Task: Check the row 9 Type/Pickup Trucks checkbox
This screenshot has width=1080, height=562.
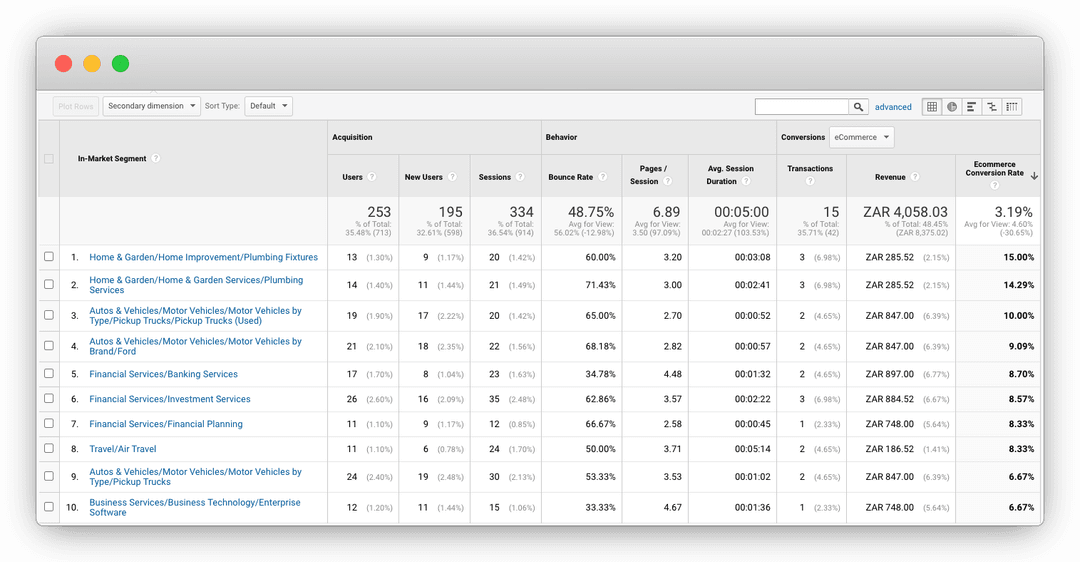Action: 49,475
